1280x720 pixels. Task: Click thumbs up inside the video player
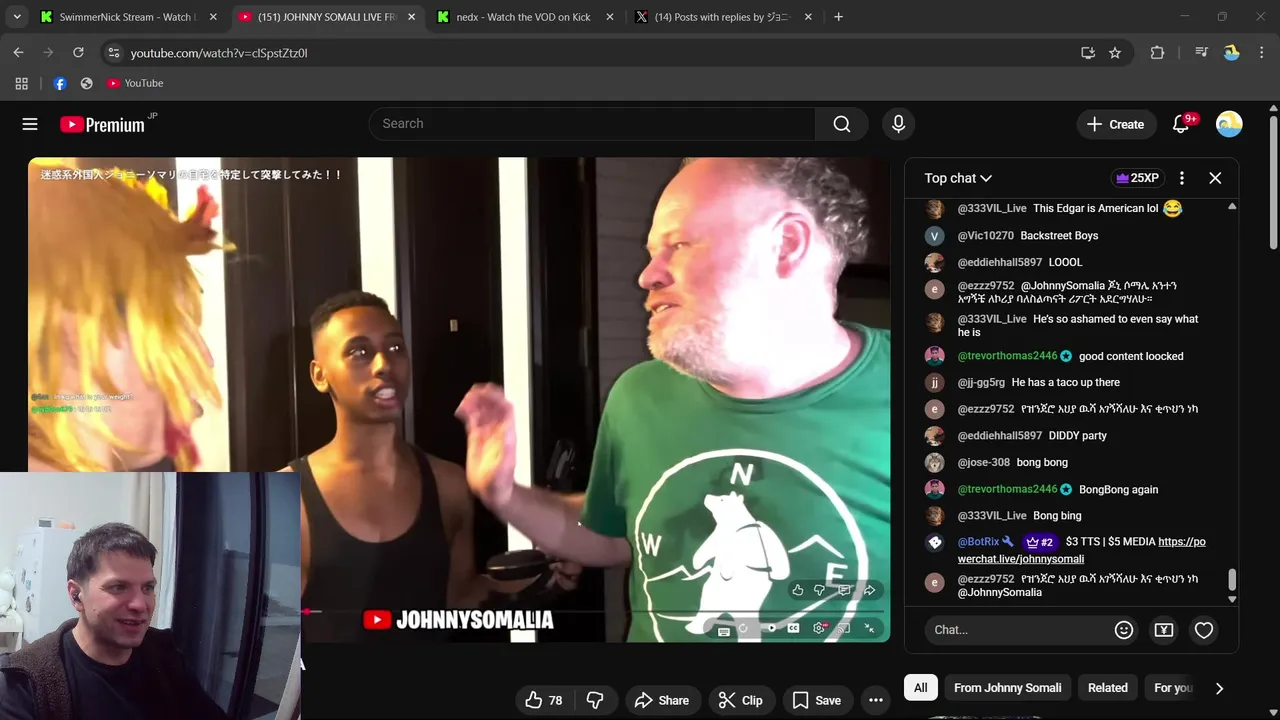pyautogui.click(x=797, y=590)
